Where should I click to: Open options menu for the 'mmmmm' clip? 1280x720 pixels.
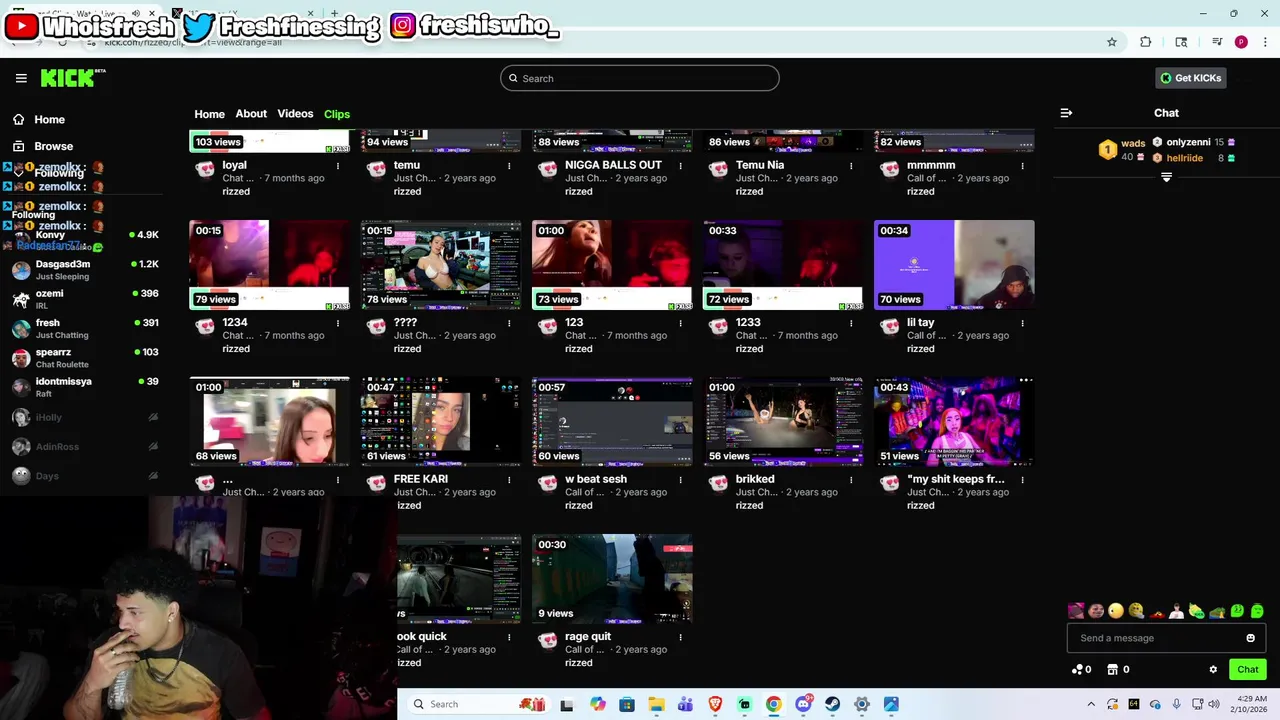[x=1023, y=166]
